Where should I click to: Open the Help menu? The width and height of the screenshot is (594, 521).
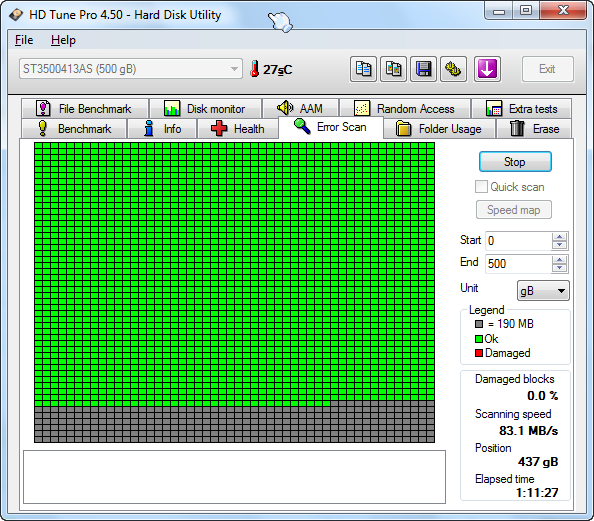(63, 40)
